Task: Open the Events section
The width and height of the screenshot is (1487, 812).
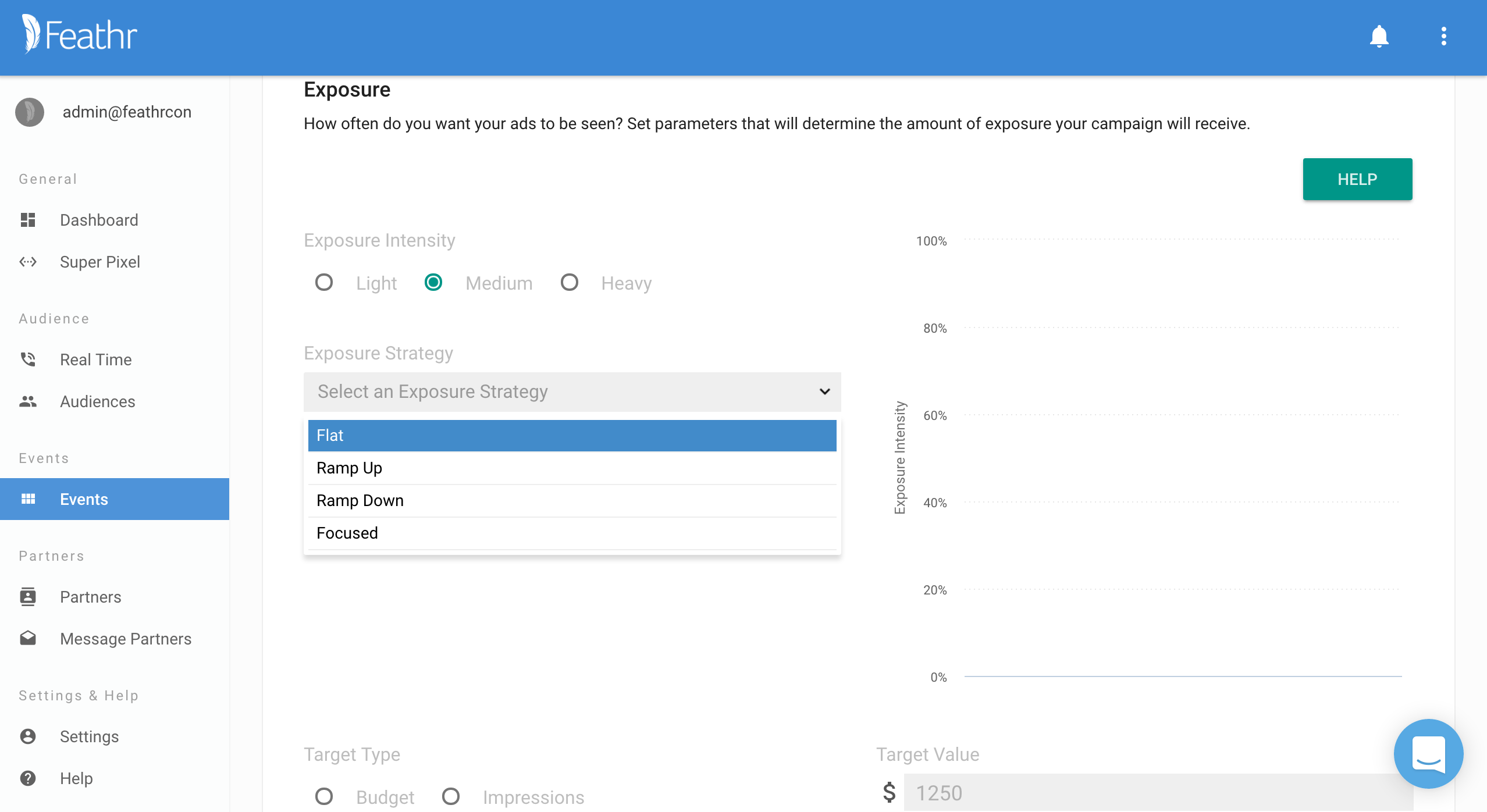Action: 115,499
